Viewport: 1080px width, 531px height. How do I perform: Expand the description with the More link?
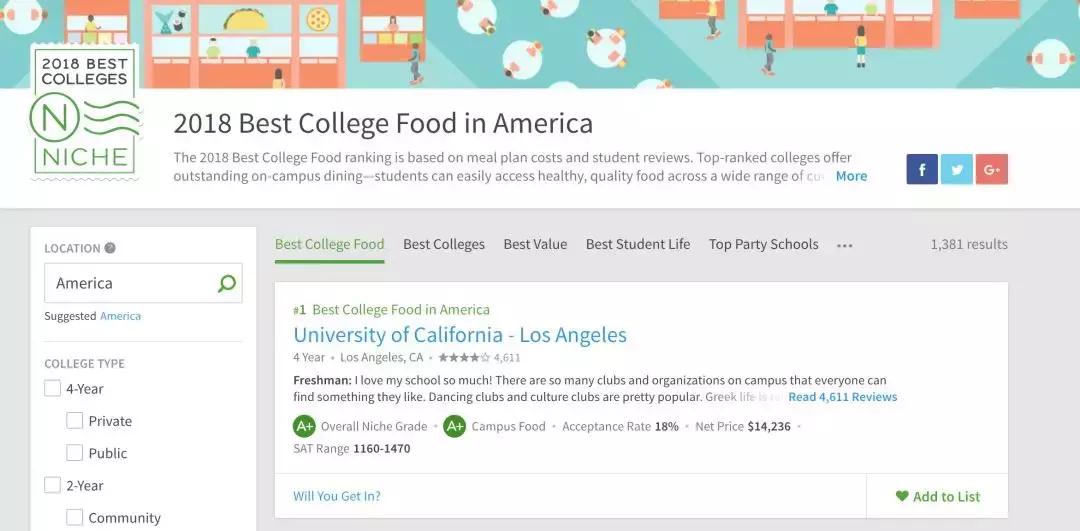click(x=851, y=176)
